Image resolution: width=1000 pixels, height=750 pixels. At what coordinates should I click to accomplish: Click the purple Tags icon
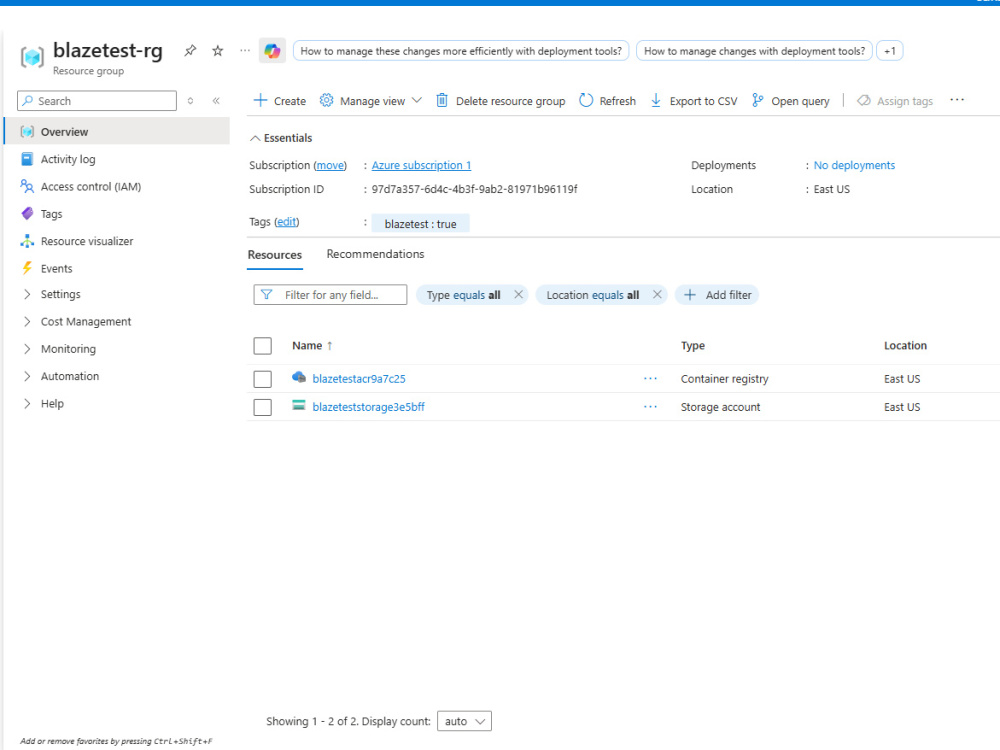point(27,214)
